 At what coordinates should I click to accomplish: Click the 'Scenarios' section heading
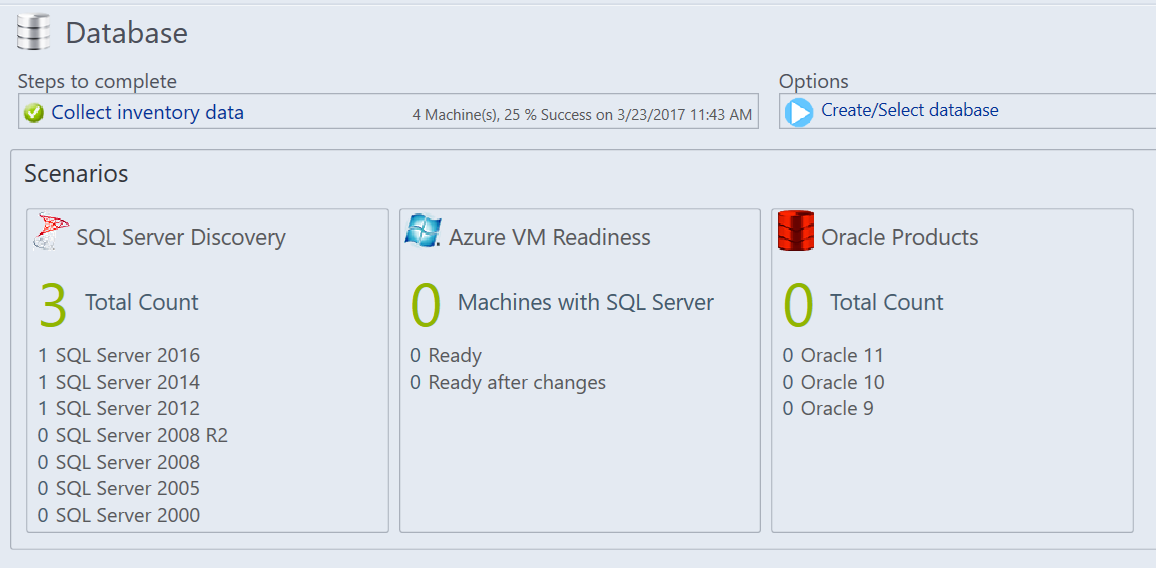[x=76, y=174]
